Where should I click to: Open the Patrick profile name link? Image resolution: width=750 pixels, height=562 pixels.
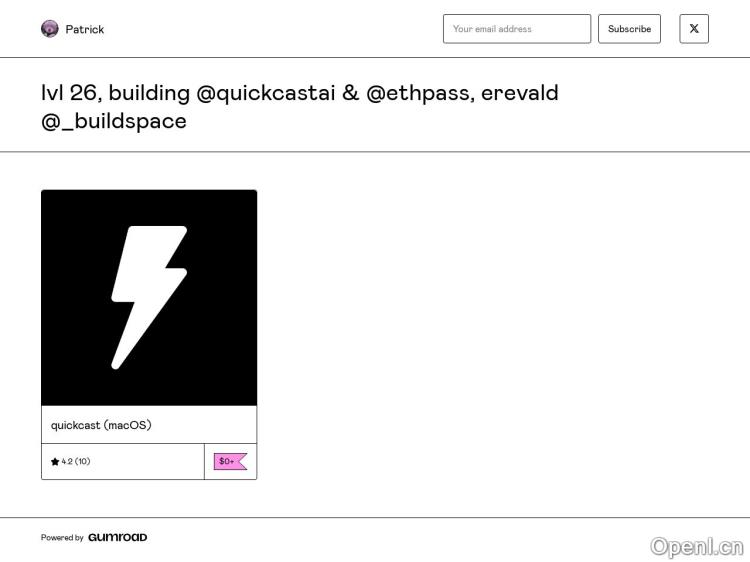(x=85, y=29)
